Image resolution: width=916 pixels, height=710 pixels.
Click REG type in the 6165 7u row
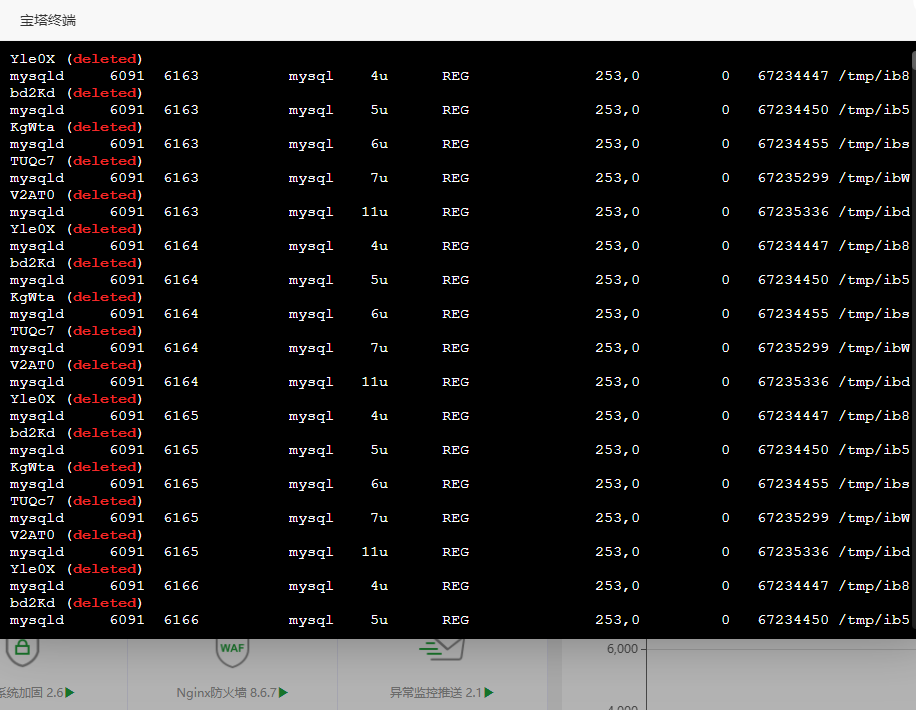coord(456,518)
